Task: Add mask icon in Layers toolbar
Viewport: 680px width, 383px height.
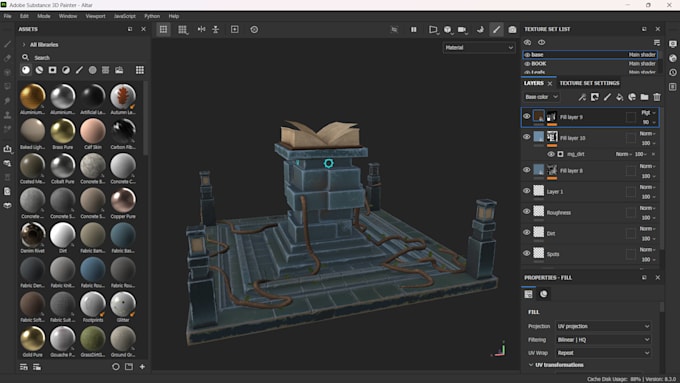Action: tap(595, 97)
